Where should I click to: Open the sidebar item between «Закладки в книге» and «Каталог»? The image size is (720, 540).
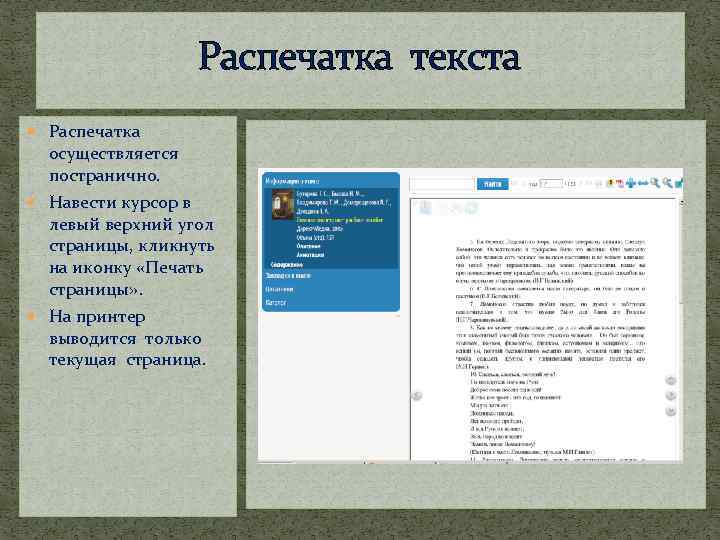[280, 289]
